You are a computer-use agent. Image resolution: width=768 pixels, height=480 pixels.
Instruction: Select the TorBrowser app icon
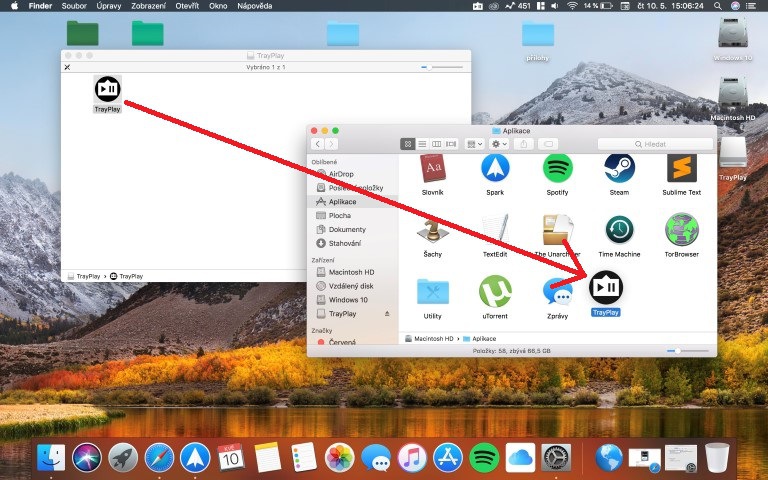tap(681, 229)
